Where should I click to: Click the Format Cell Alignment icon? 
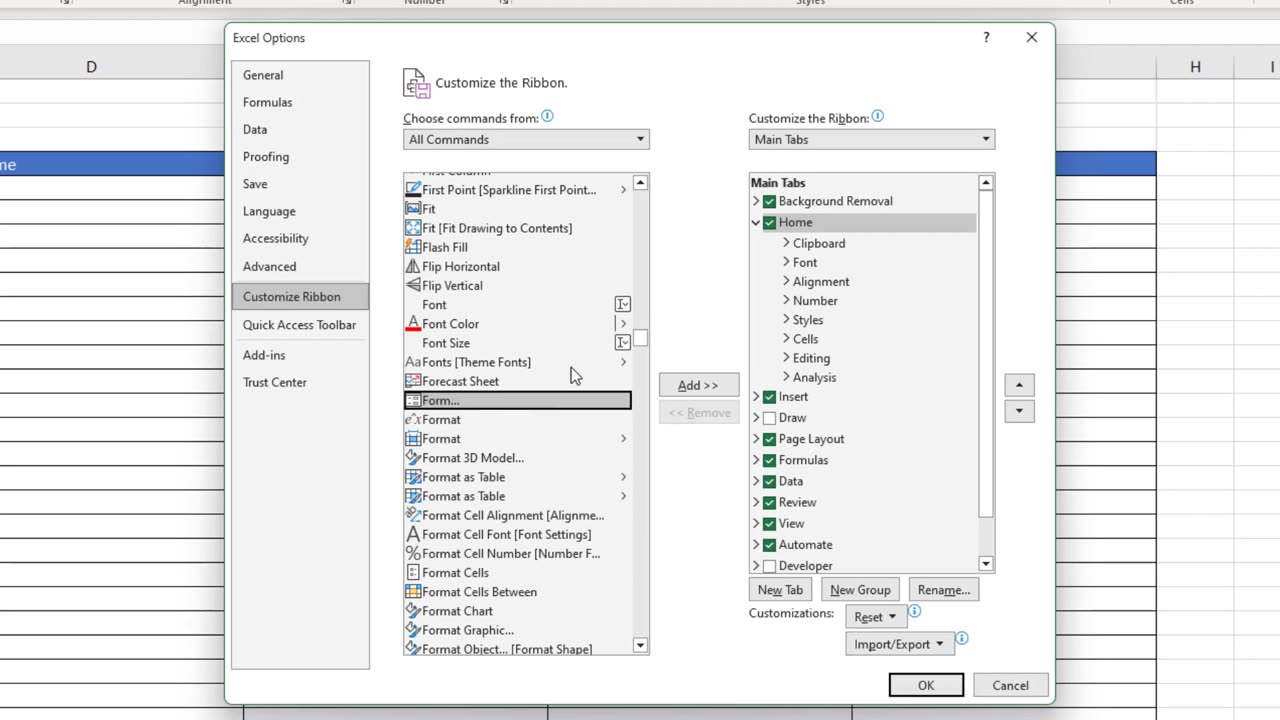[x=413, y=515]
